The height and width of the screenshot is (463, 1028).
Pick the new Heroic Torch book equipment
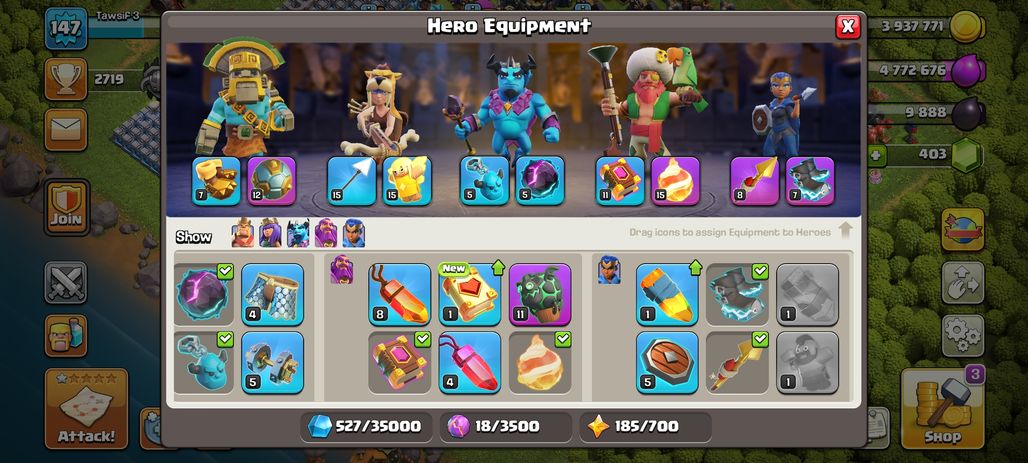click(x=469, y=294)
